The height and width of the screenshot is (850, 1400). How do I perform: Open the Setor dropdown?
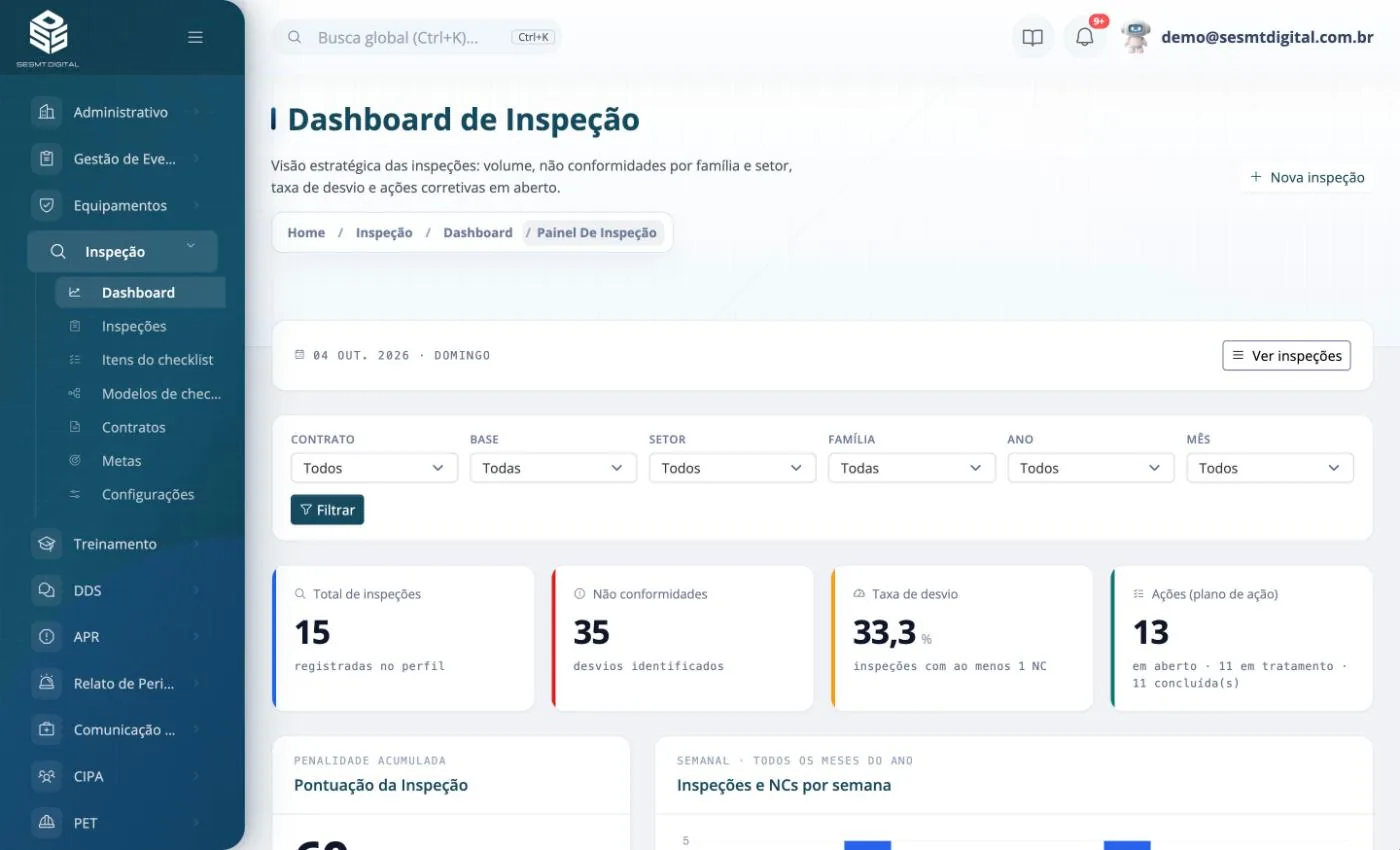click(x=732, y=468)
